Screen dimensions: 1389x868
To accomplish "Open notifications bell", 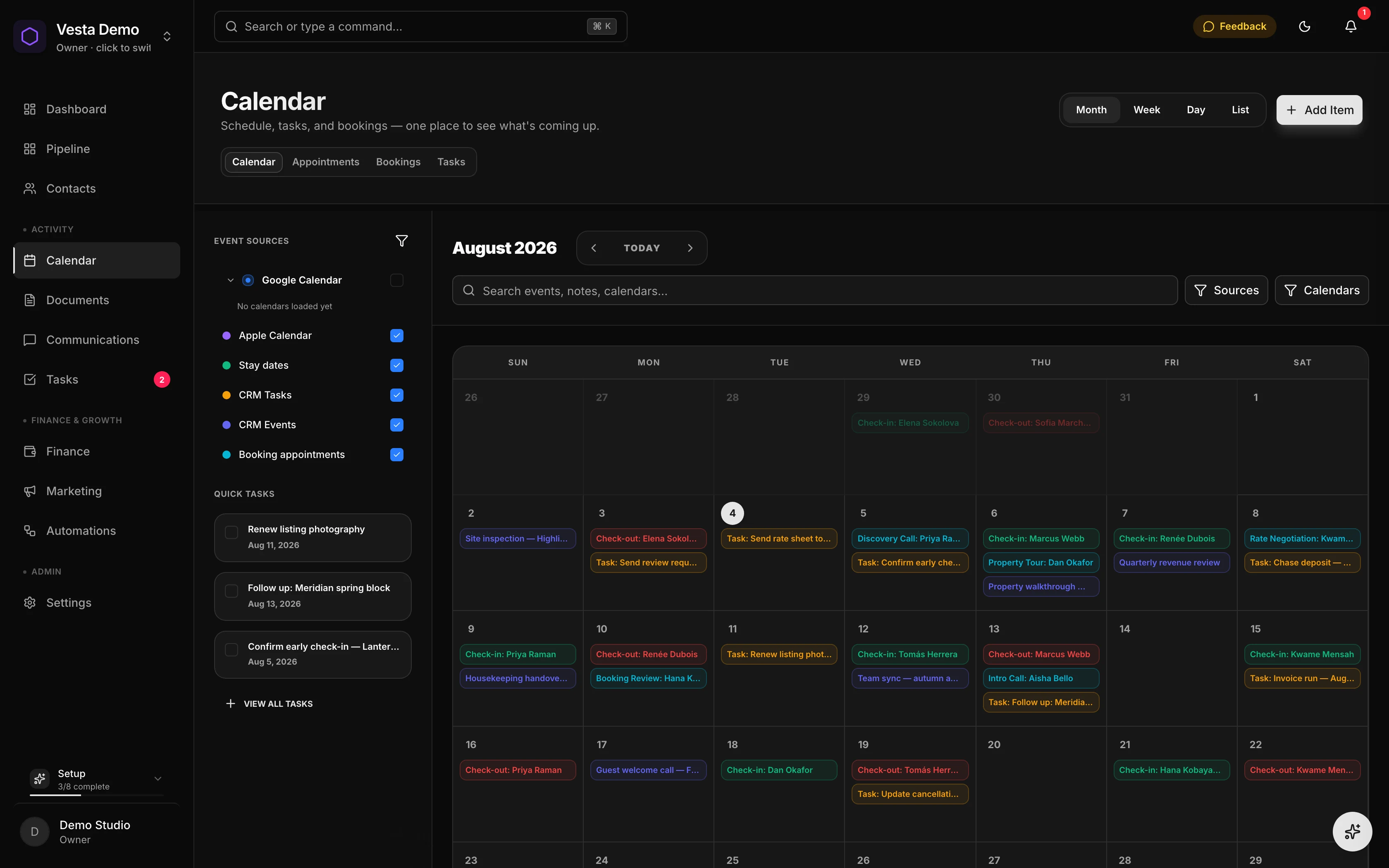I will 1351,26.
